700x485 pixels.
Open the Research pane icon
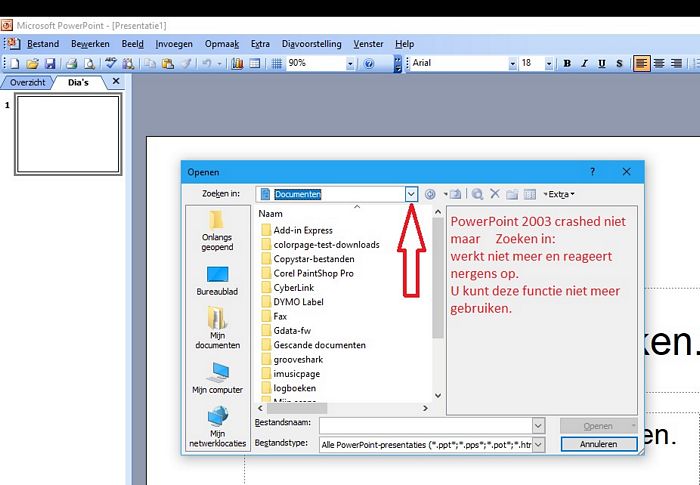coord(128,63)
